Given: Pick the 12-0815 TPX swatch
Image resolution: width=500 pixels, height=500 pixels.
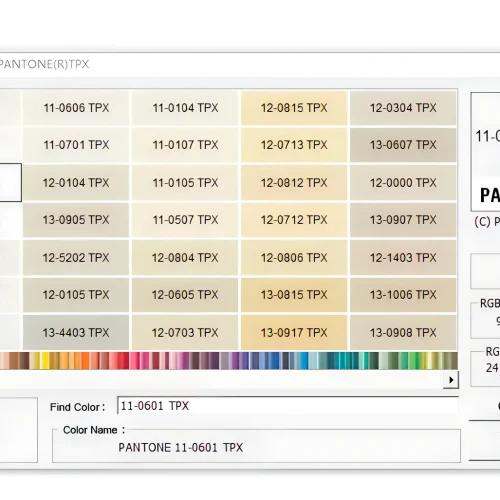Looking at the screenshot, I should tap(294, 108).
